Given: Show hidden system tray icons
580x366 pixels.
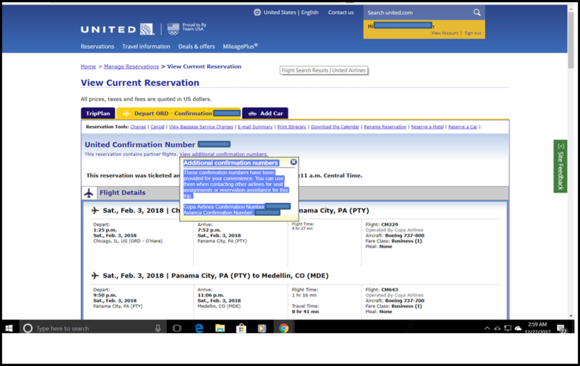Looking at the screenshot, I should click(487, 328).
